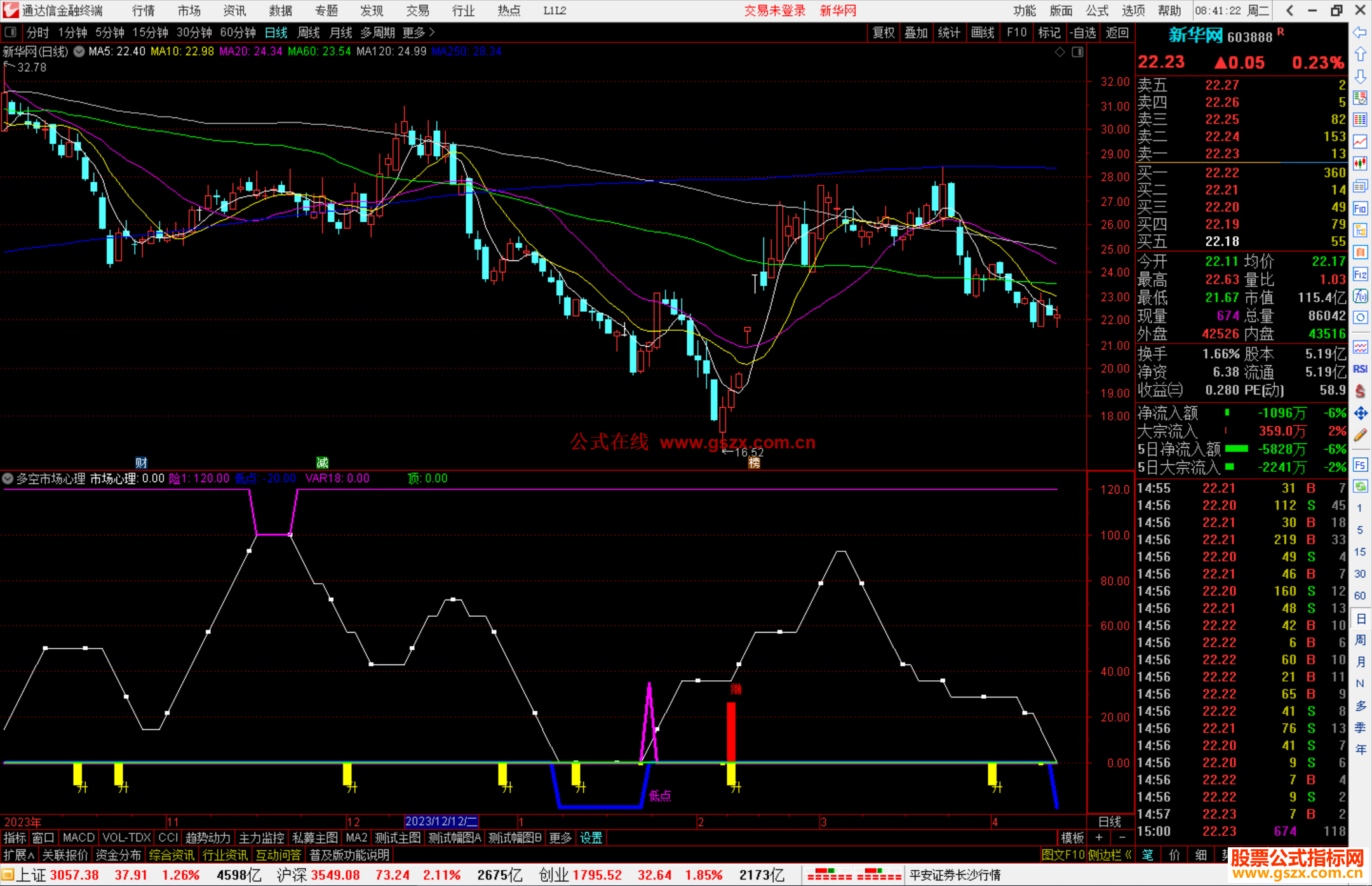Image resolution: width=1372 pixels, height=886 pixels.
Task: Click the RSI indicator sidebar icon
Action: click(1360, 369)
